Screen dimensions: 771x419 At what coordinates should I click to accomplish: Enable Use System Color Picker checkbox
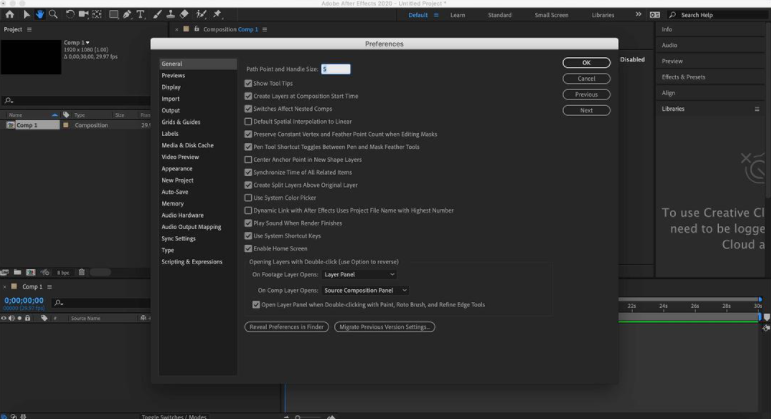tap(248, 198)
